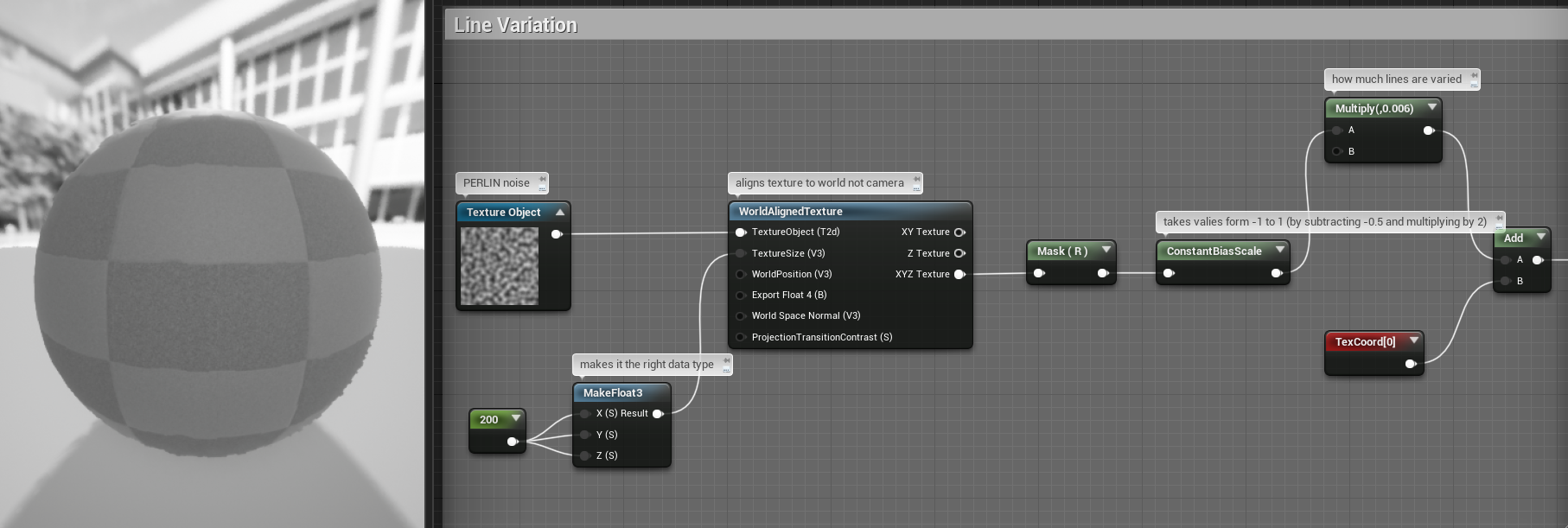Select the MakeFloat3 Z (S) input pin

tap(585, 455)
